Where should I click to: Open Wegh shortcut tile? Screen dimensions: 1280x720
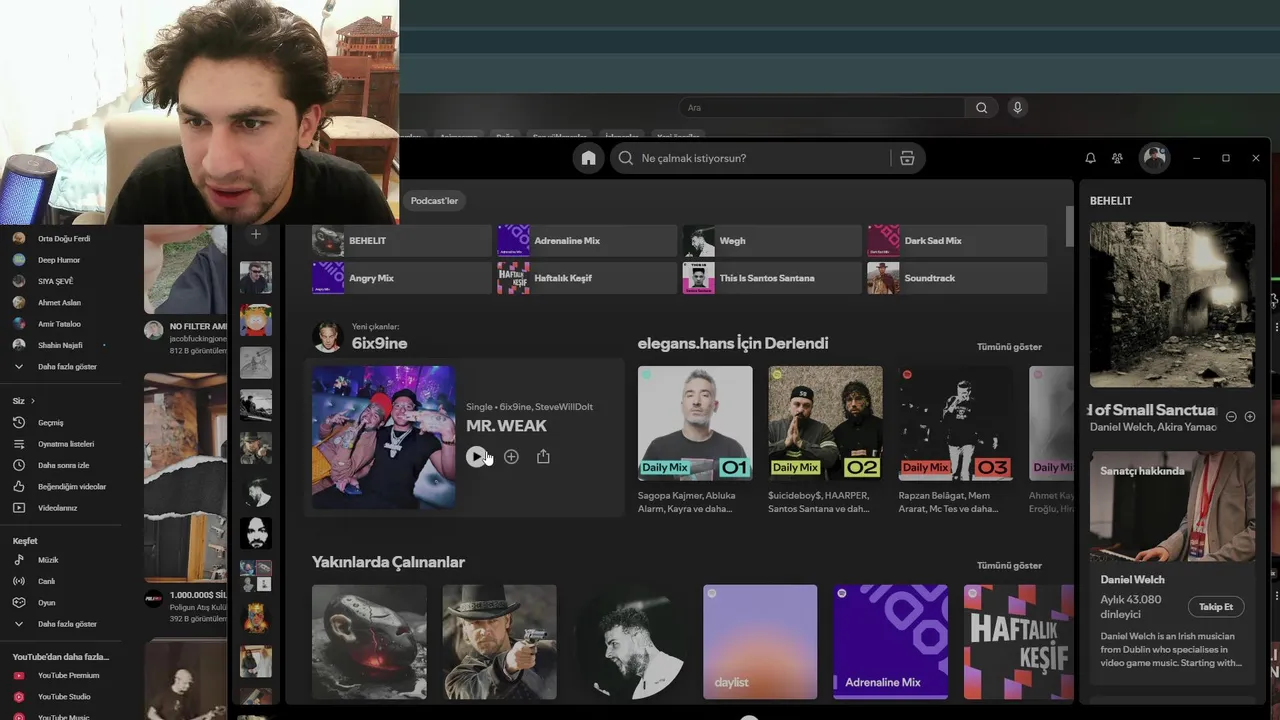(772, 241)
